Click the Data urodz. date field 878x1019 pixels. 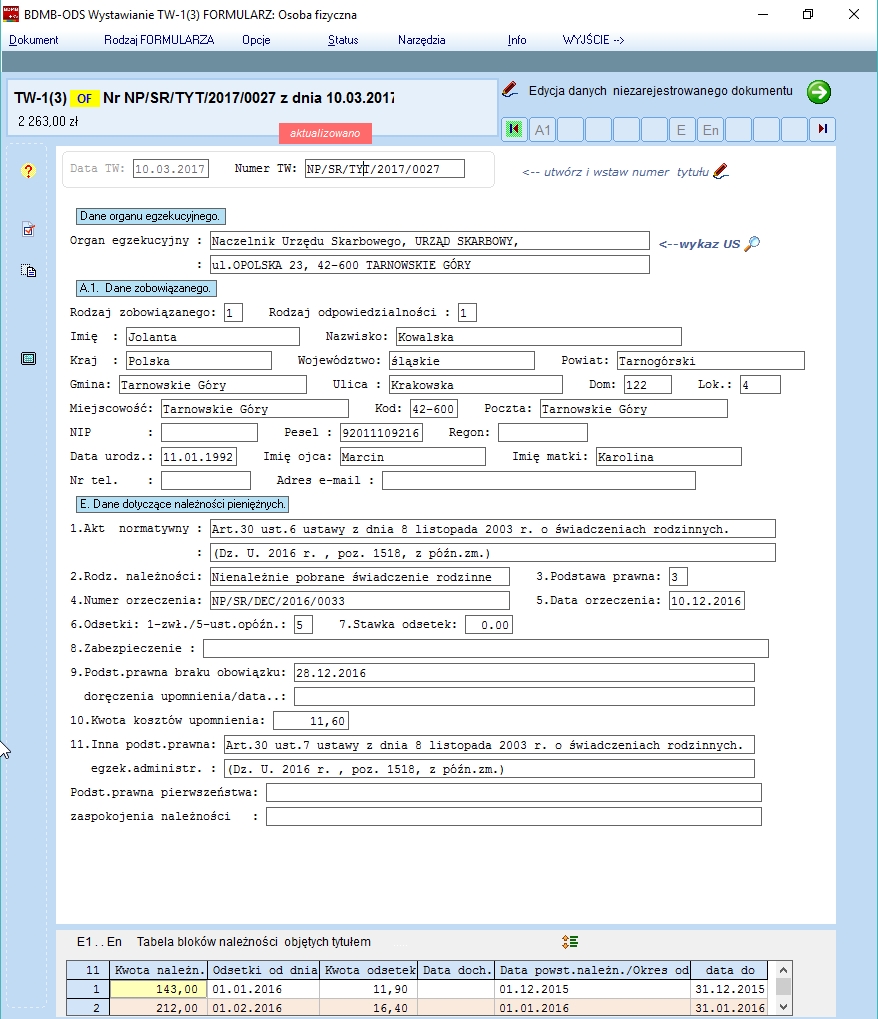(199, 457)
